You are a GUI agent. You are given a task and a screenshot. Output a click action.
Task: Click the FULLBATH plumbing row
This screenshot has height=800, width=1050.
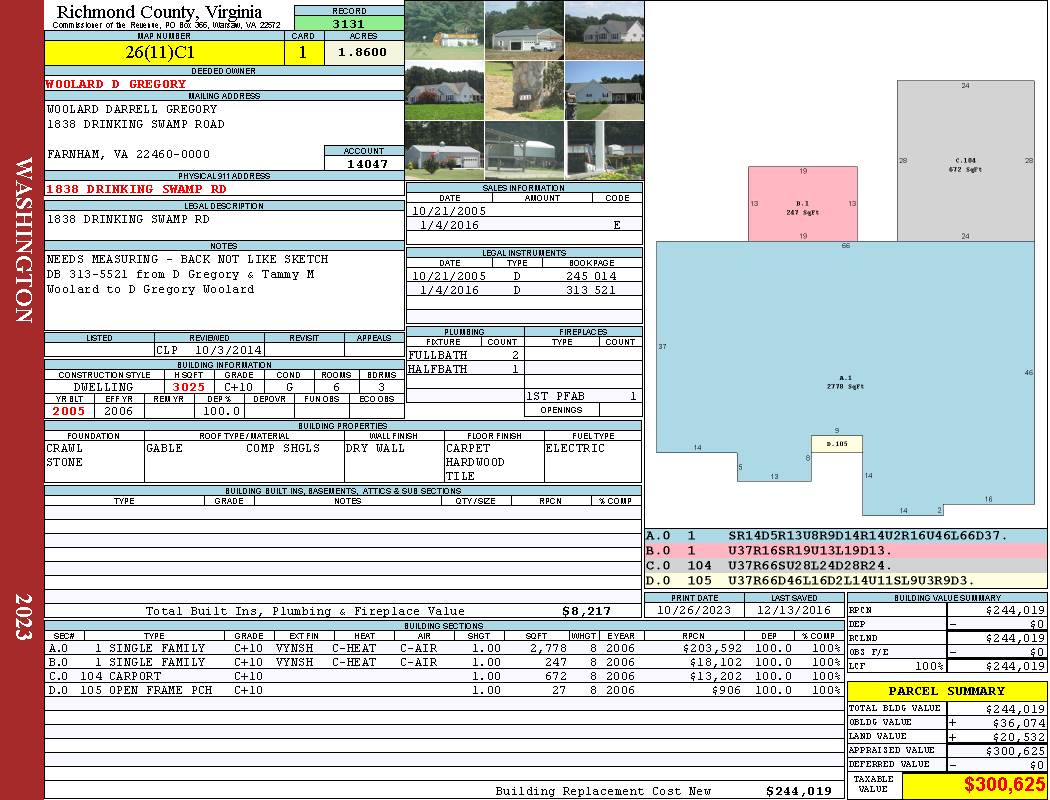pyautogui.click(x=465, y=355)
